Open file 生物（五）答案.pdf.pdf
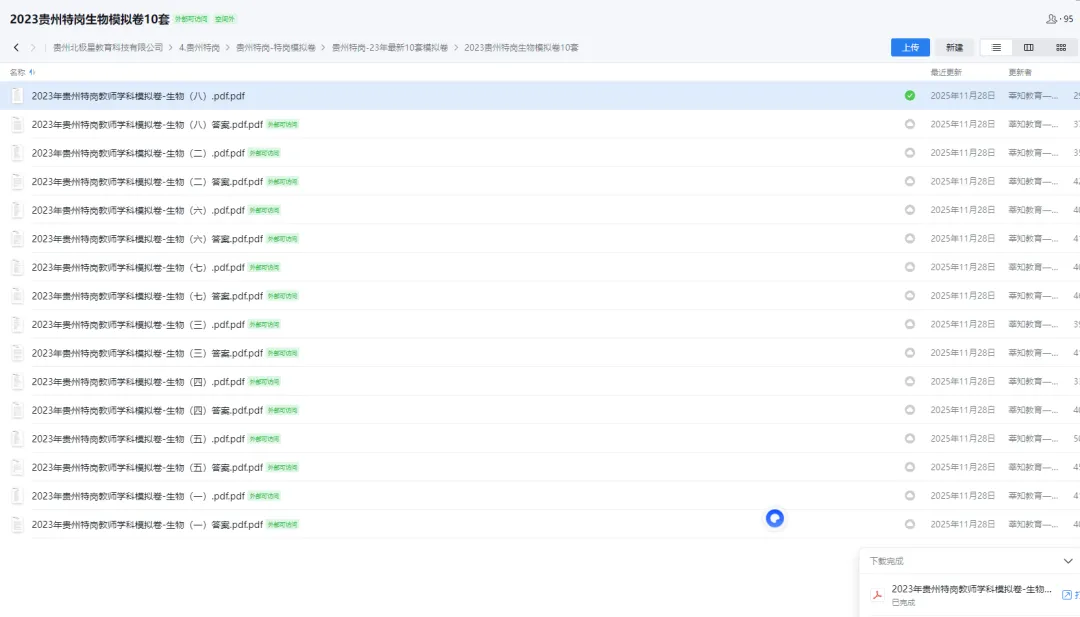Image resolution: width=1080 pixels, height=617 pixels. pyautogui.click(x=147, y=468)
